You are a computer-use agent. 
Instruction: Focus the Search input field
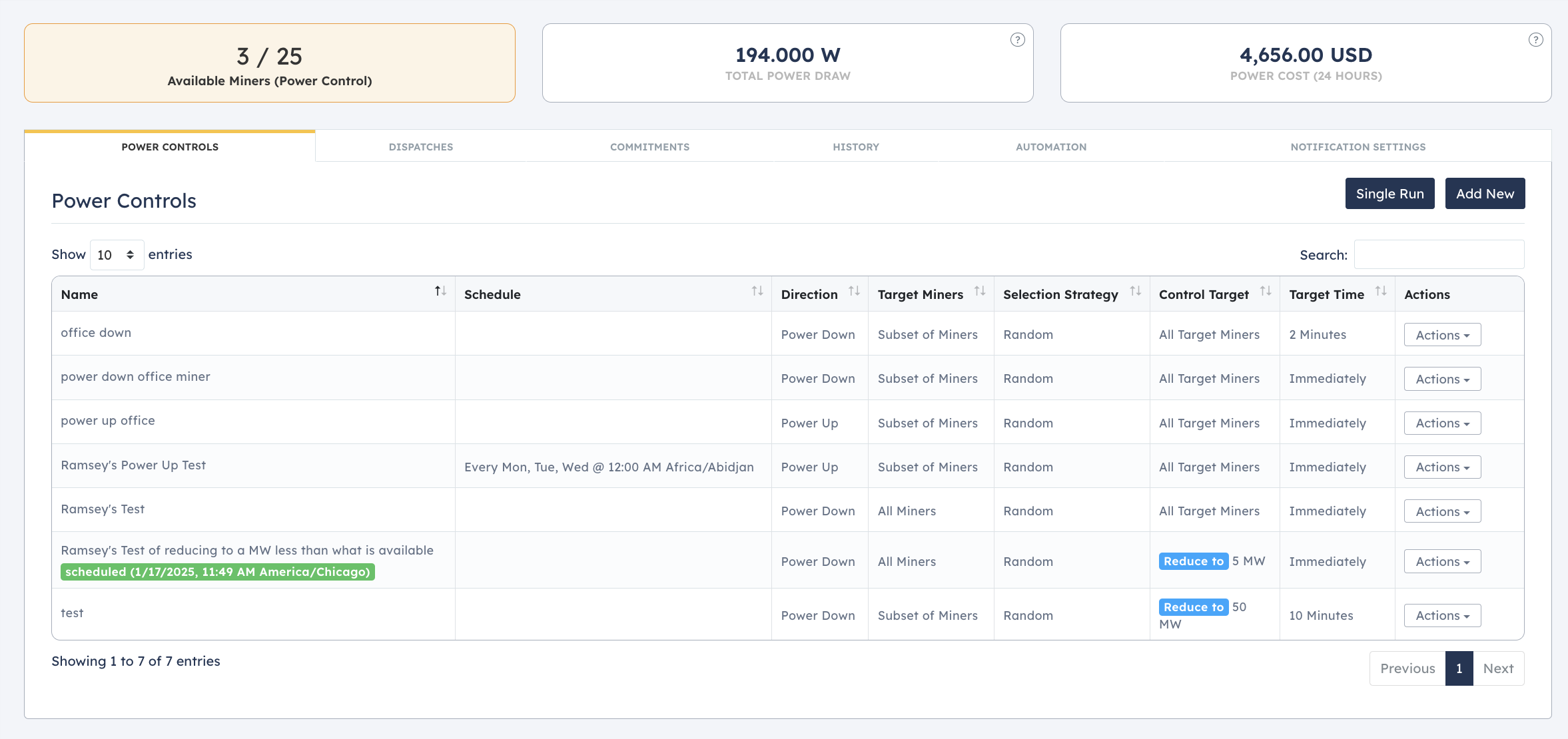click(x=1439, y=254)
